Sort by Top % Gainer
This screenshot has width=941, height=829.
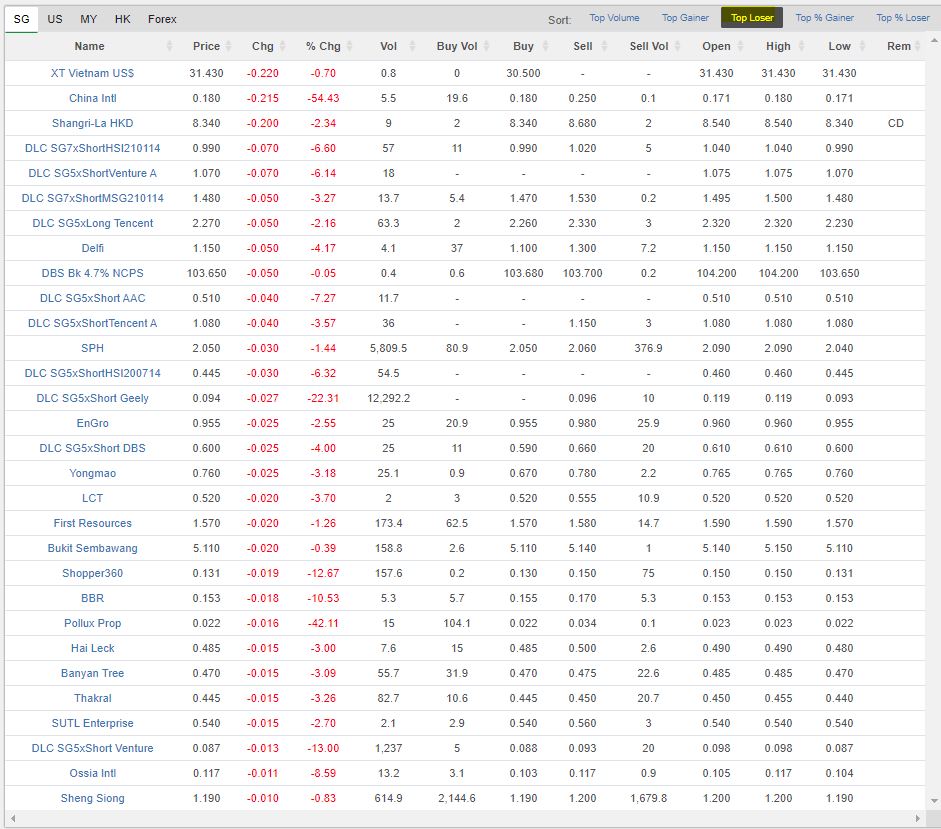tap(825, 18)
